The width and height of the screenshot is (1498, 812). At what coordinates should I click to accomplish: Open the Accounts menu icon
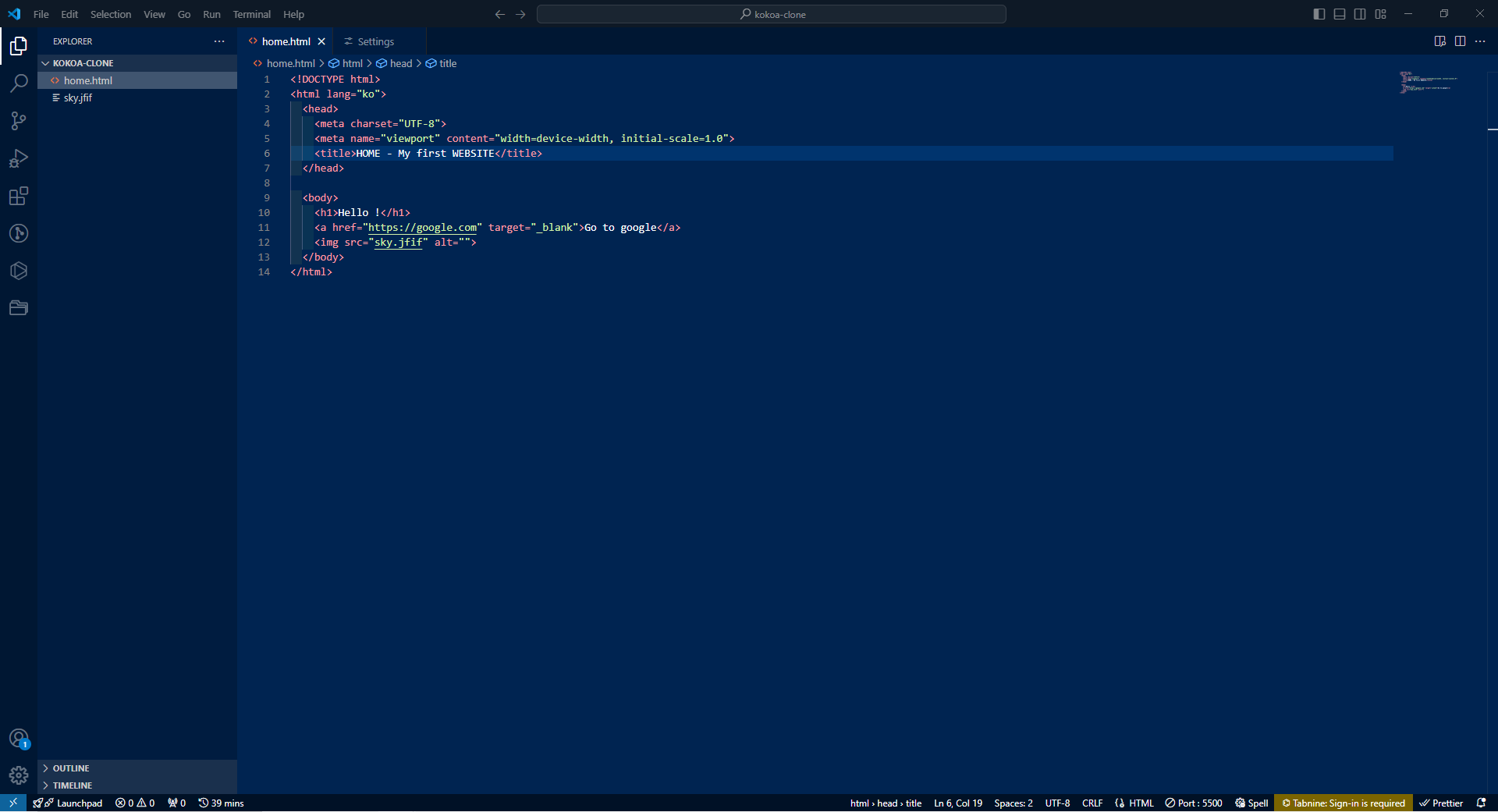[19, 738]
